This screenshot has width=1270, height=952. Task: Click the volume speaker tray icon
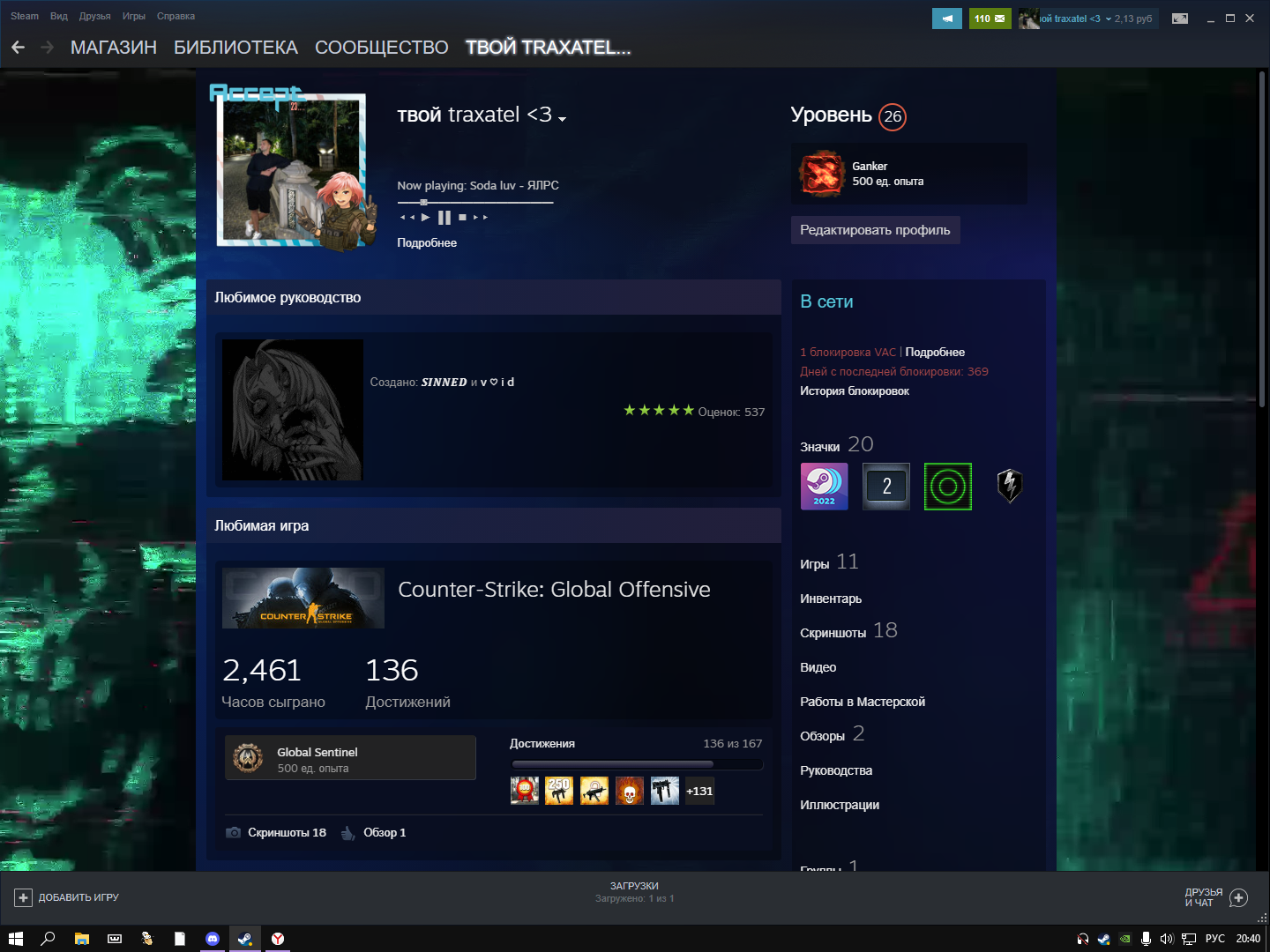click(x=1167, y=939)
